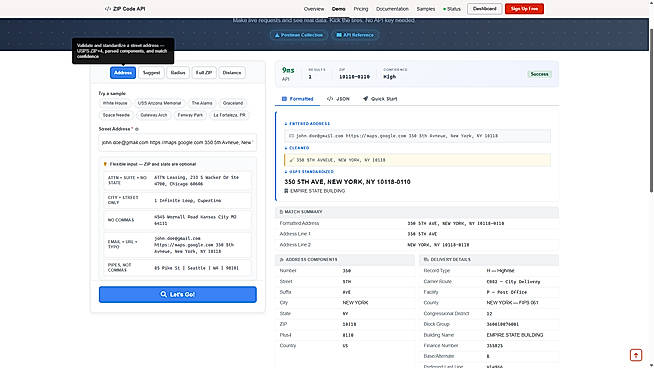Select the Address endpoint tab
The width and height of the screenshot is (654, 368).
pyautogui.click(x=123, y=73)
